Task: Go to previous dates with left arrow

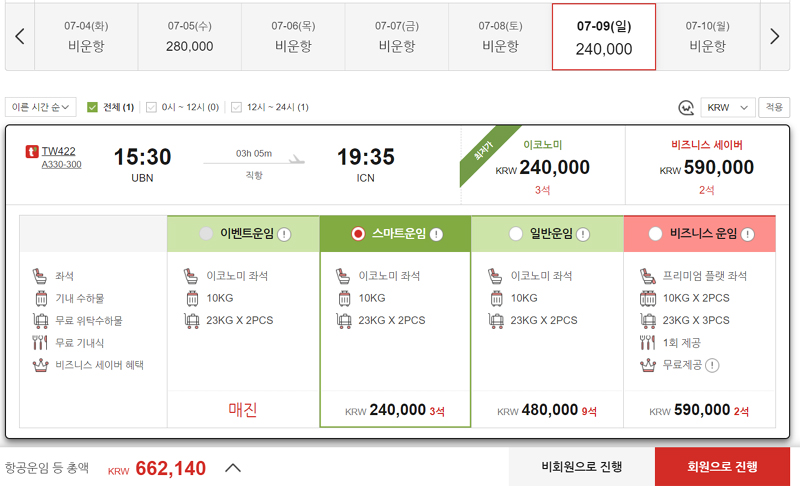Action: pos(20,37)
